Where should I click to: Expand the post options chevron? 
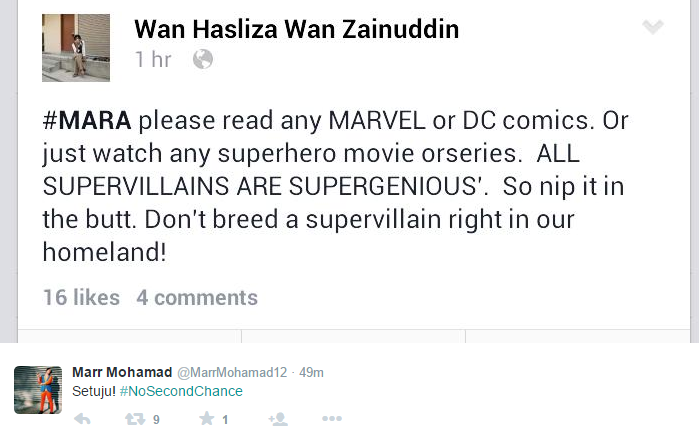tap(652, 27)
